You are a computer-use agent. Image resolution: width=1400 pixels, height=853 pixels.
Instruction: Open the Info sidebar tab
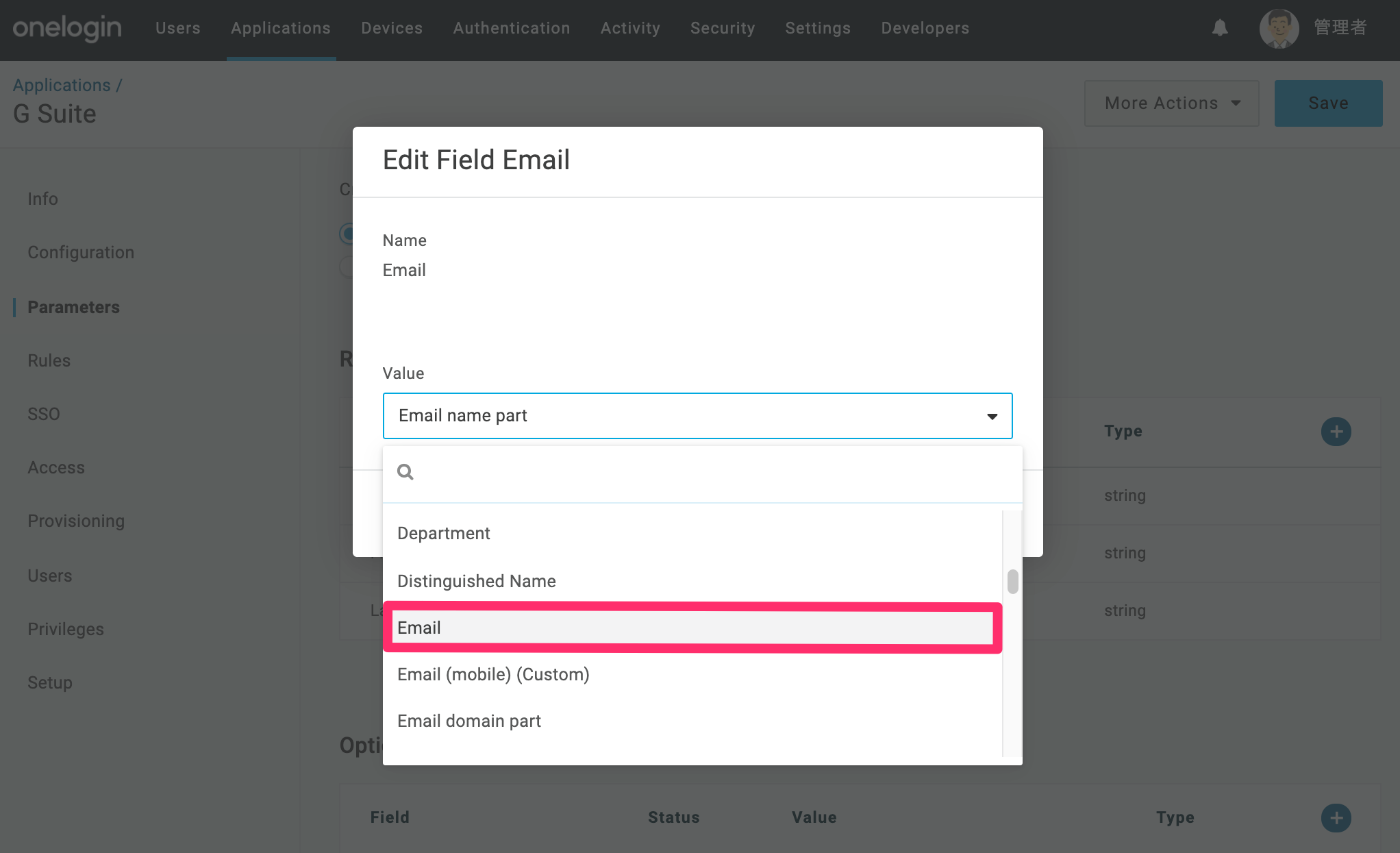[42, 199]
